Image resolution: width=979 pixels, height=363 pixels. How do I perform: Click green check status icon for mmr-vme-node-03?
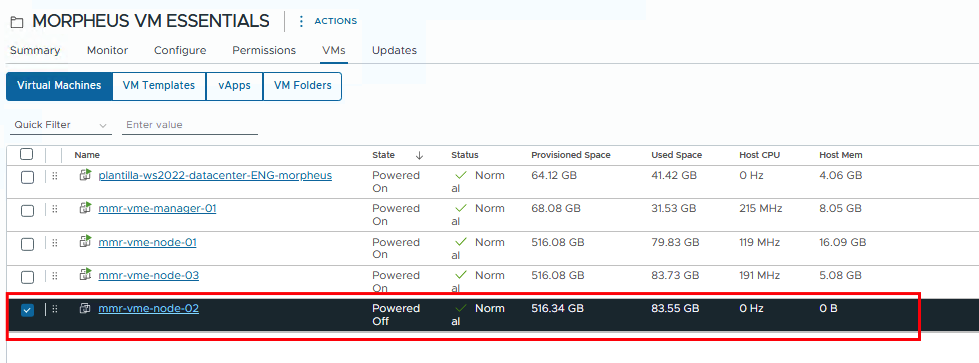[x=461, y=274]
